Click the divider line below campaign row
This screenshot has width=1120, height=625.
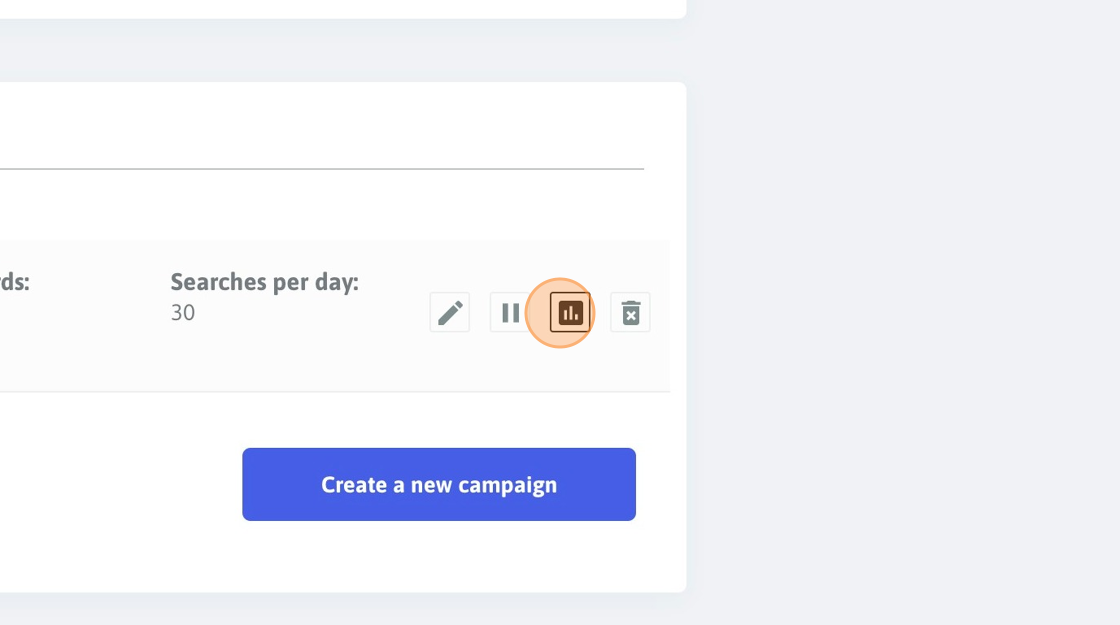pos(335,391)
